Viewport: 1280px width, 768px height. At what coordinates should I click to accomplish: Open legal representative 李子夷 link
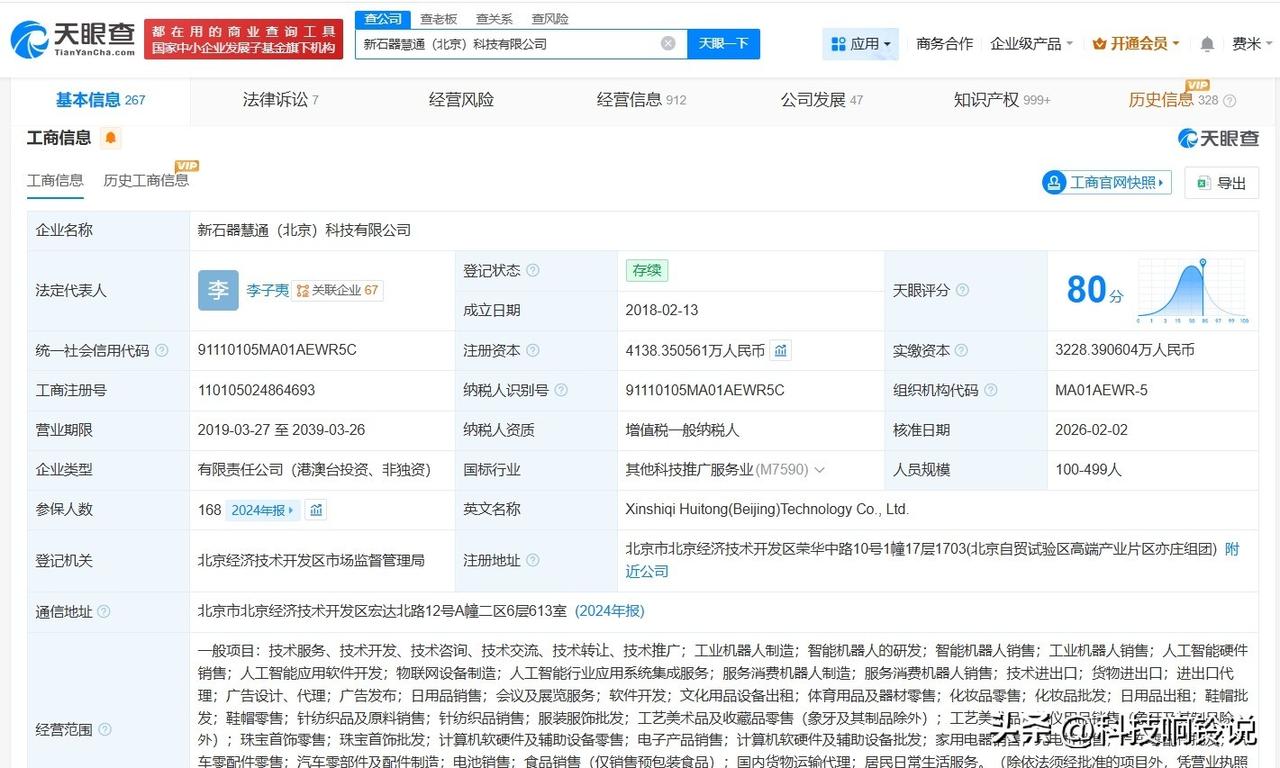(x=267, y=290)
